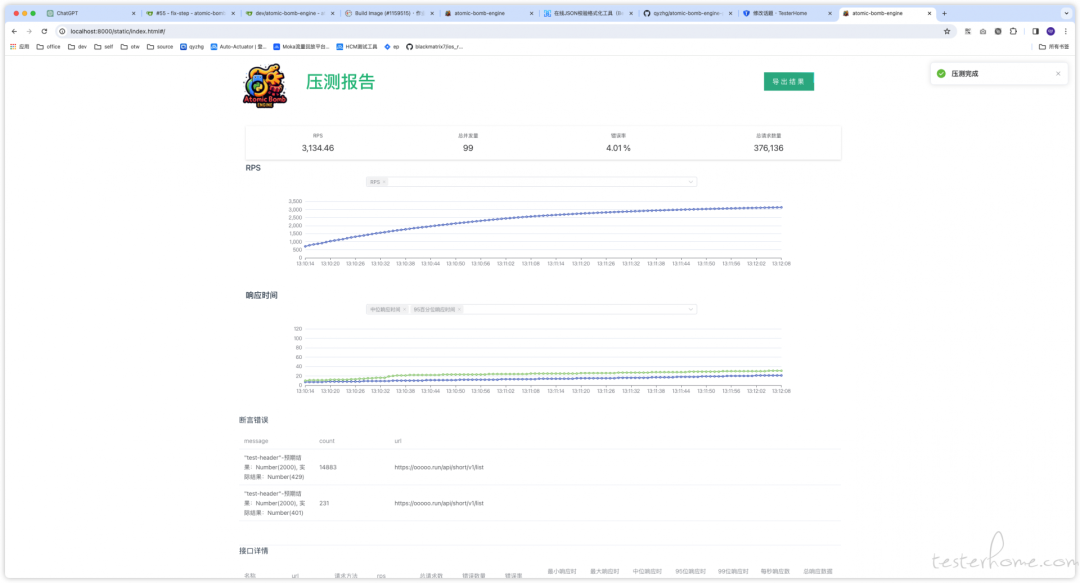The image size is (1080, 583).
Task: Click the 导出结果 export button
Action: tap(789, 80)
